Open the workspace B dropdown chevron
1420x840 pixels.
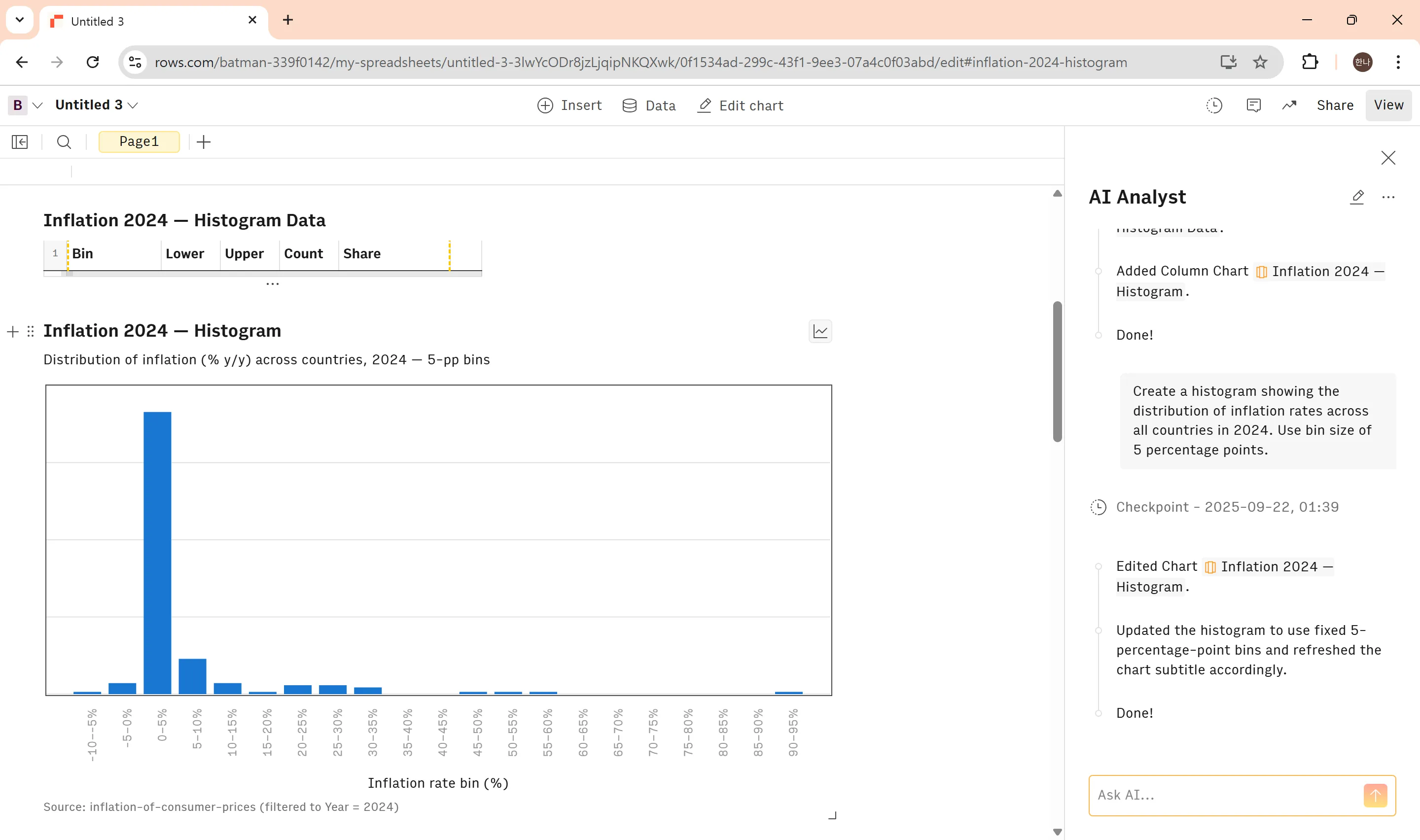pos(38,105)
